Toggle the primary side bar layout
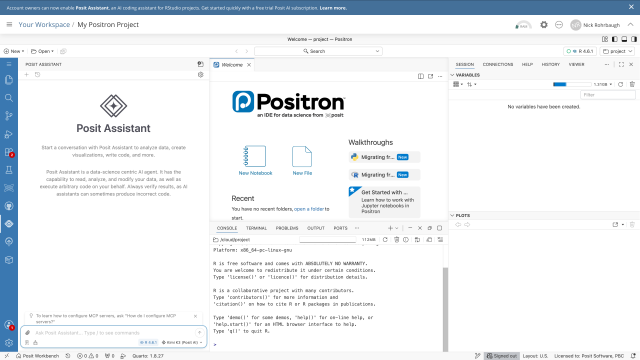This screenshot has height=360, width=640. [x=615, y=39]
